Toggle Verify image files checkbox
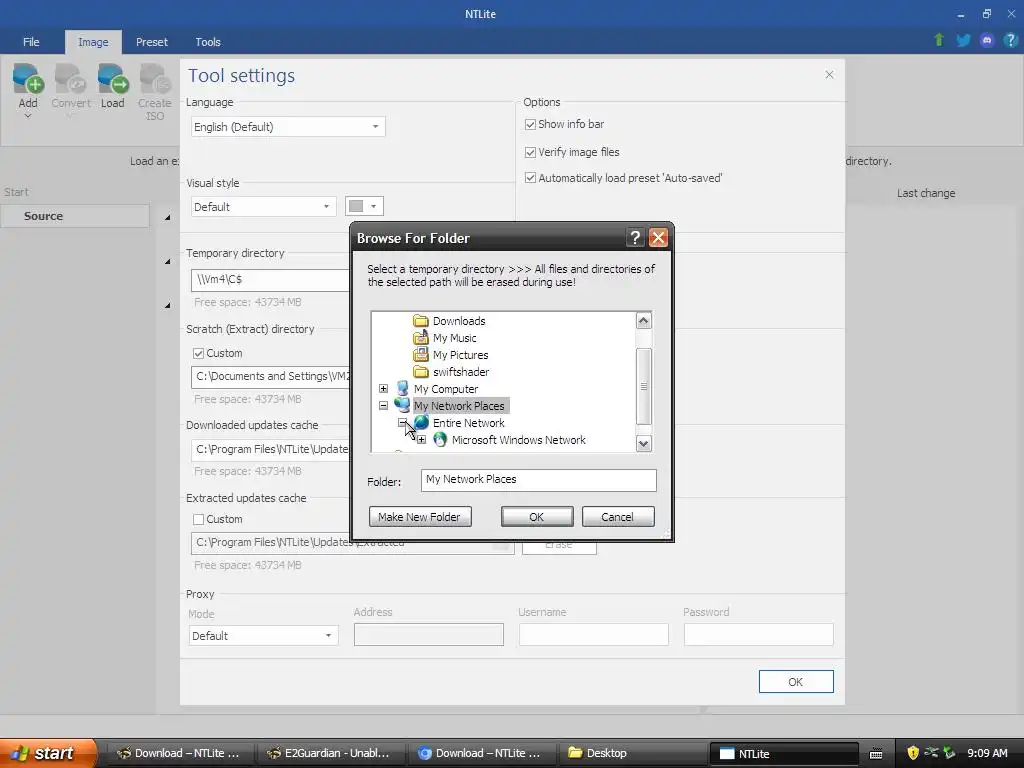The height and width of the screenshot is (768, 1024). point(530,152)
